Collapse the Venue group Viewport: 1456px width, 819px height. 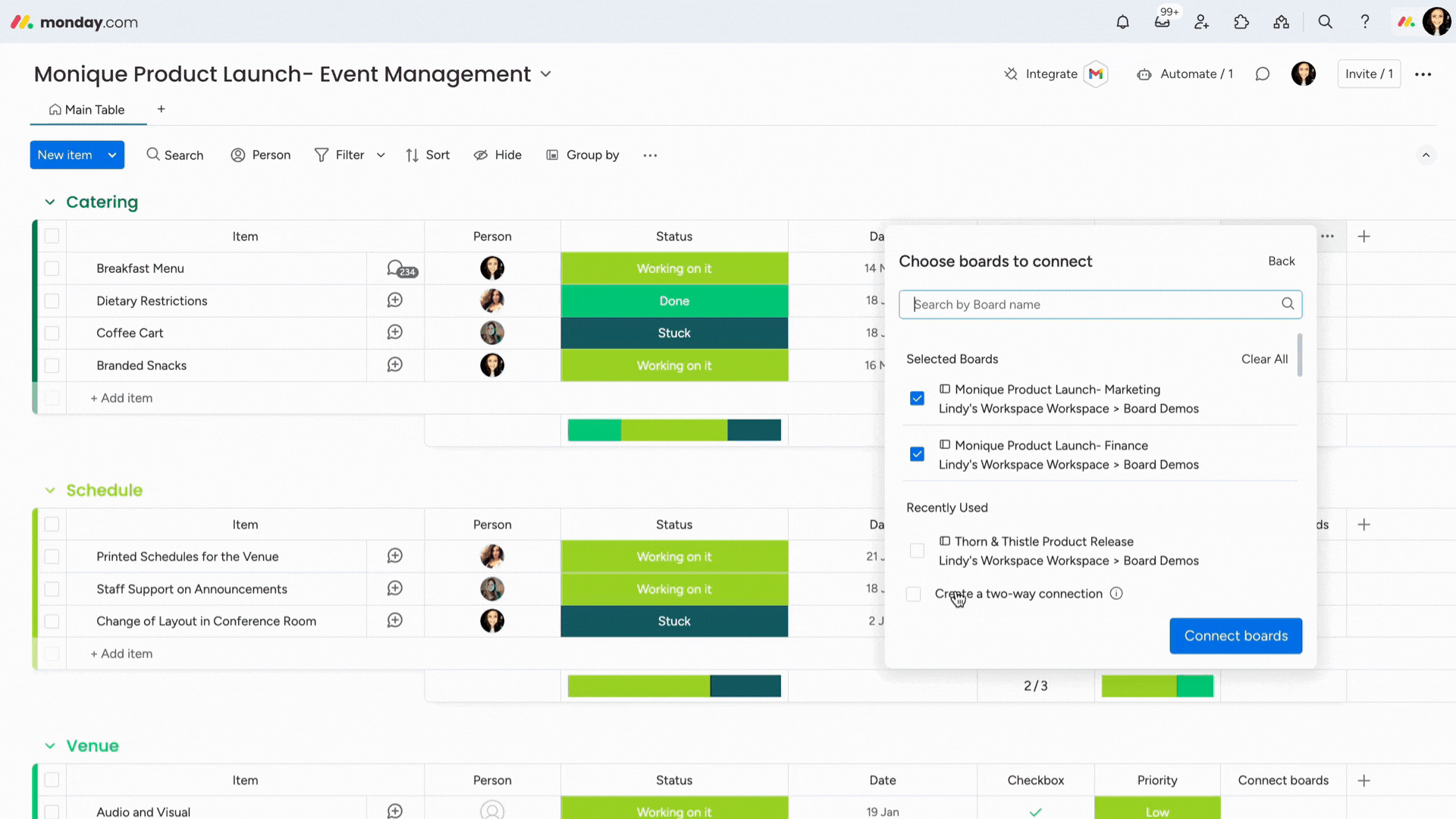coord(50,746)
